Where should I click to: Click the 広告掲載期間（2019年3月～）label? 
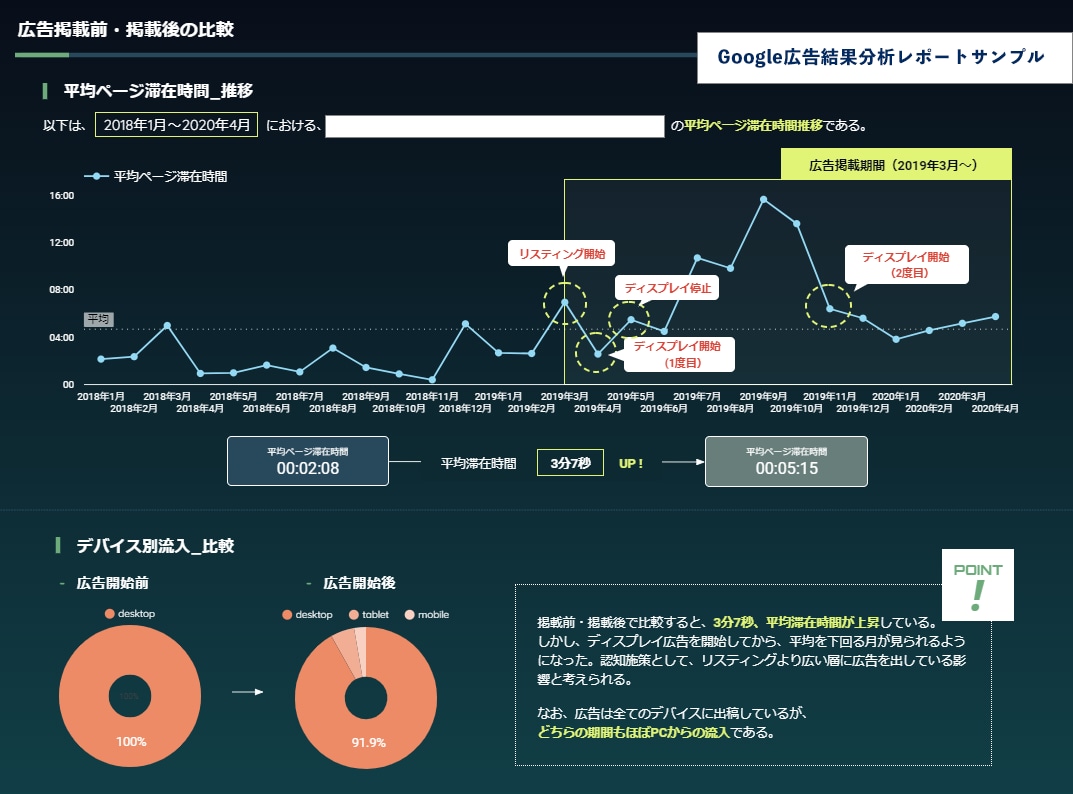click(x=896, y=165)
